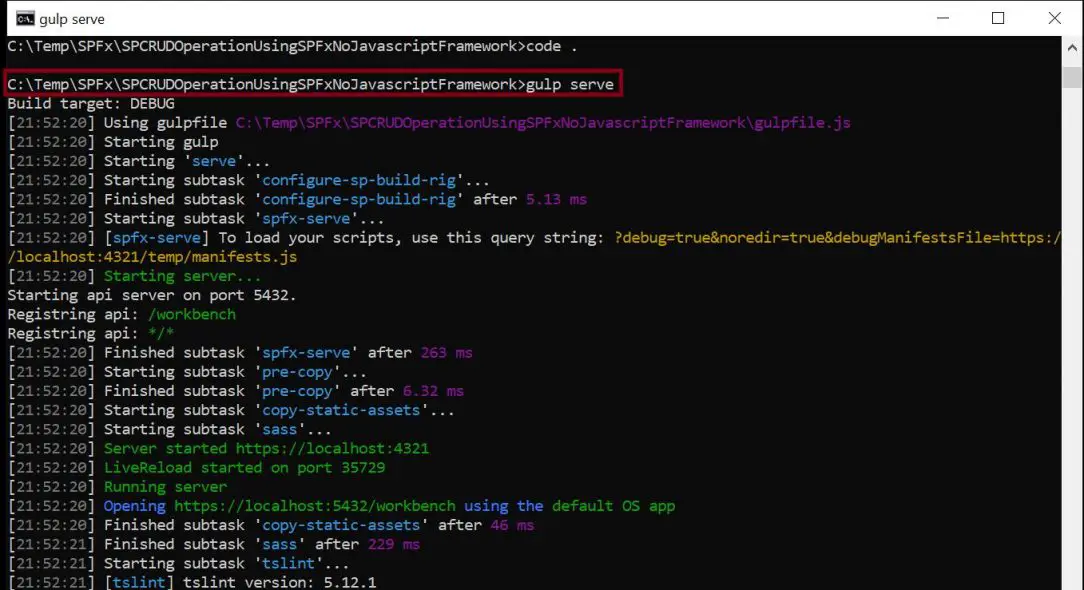This screenshot has height=590, width=1084.
Task: Click the Build target: DEBUG line
Action: [90, 103]
